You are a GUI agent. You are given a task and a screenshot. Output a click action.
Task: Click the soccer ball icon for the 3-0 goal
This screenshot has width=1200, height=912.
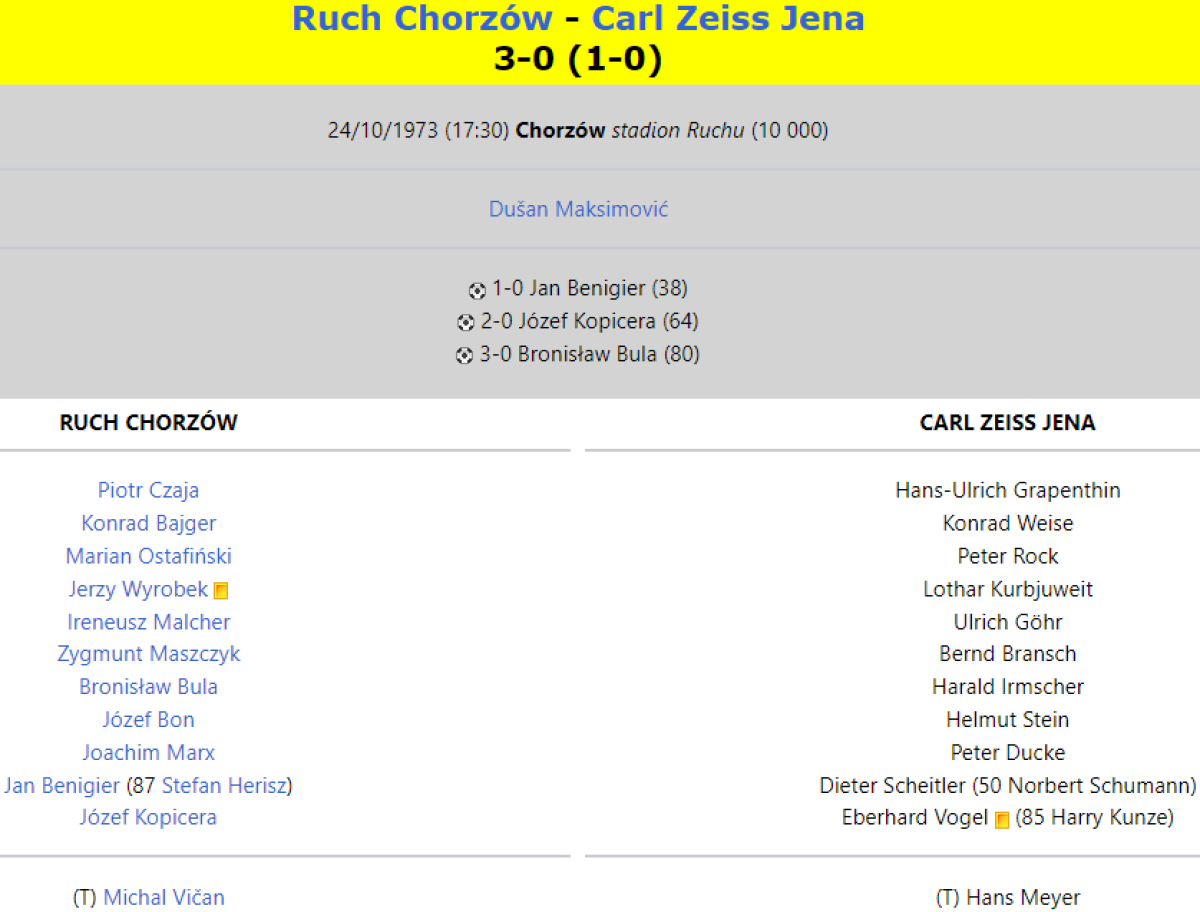coord(464,355)
